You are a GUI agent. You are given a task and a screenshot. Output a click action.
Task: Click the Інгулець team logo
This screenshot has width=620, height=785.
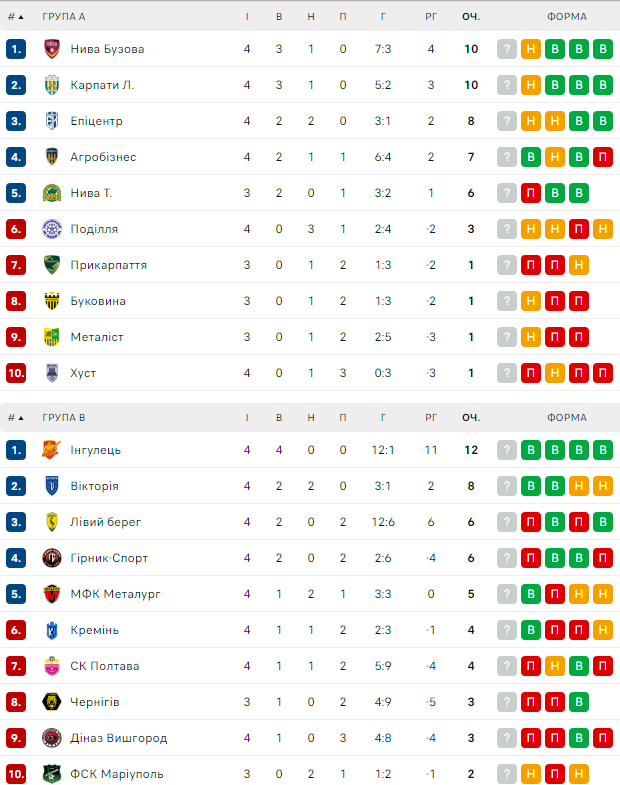pyautogui.click(x=52, y=450)
